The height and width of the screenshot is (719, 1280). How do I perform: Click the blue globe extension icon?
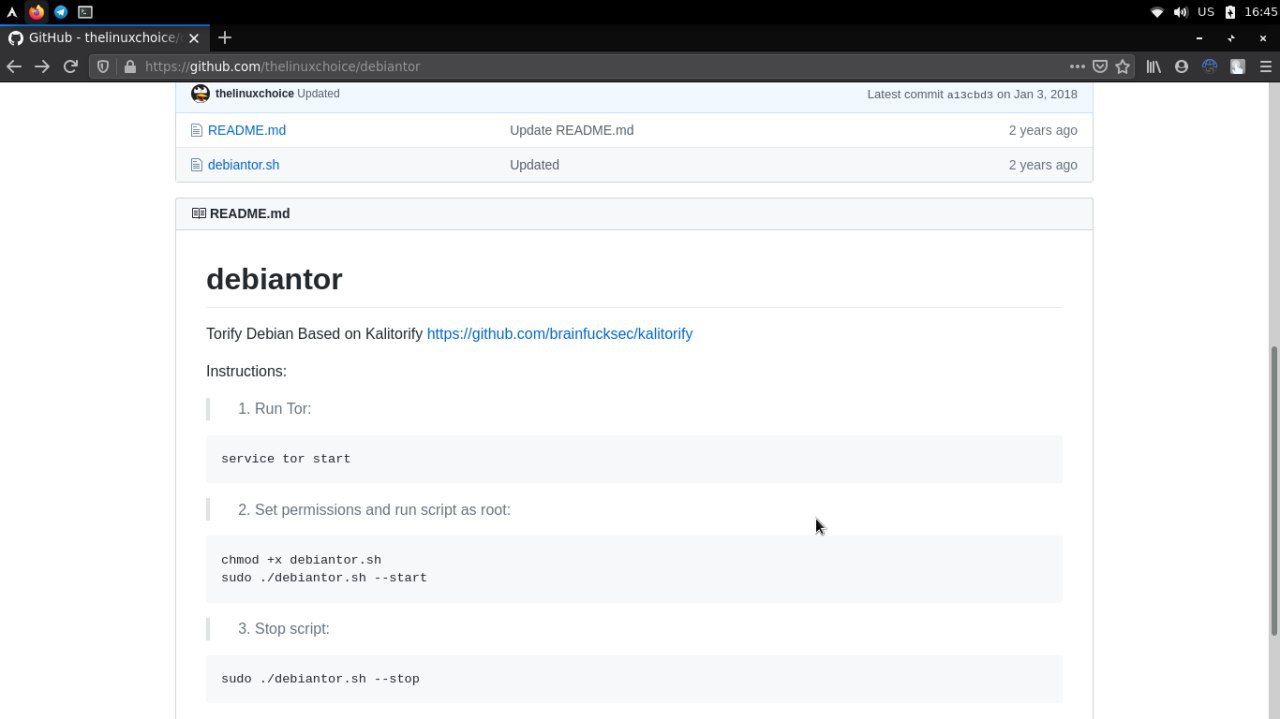(x=1209, y=66)
